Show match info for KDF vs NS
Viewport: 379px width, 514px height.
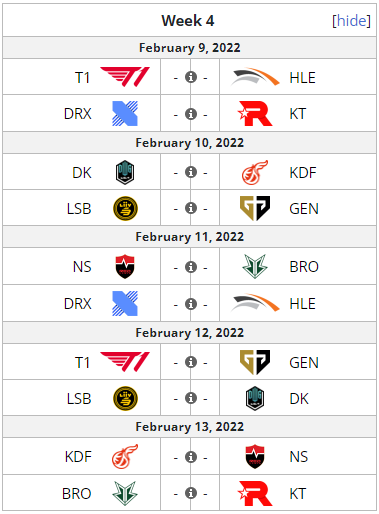point(191,457)
